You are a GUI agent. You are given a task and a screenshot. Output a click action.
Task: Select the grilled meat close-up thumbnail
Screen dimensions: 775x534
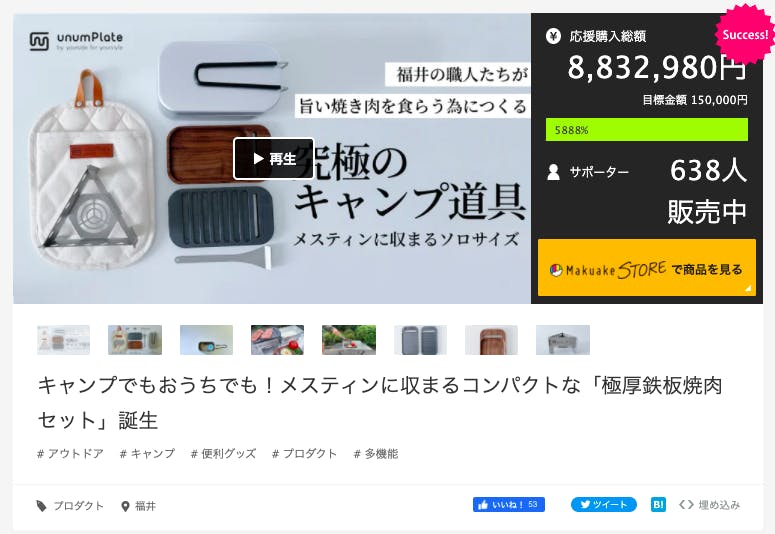[277, 340]
